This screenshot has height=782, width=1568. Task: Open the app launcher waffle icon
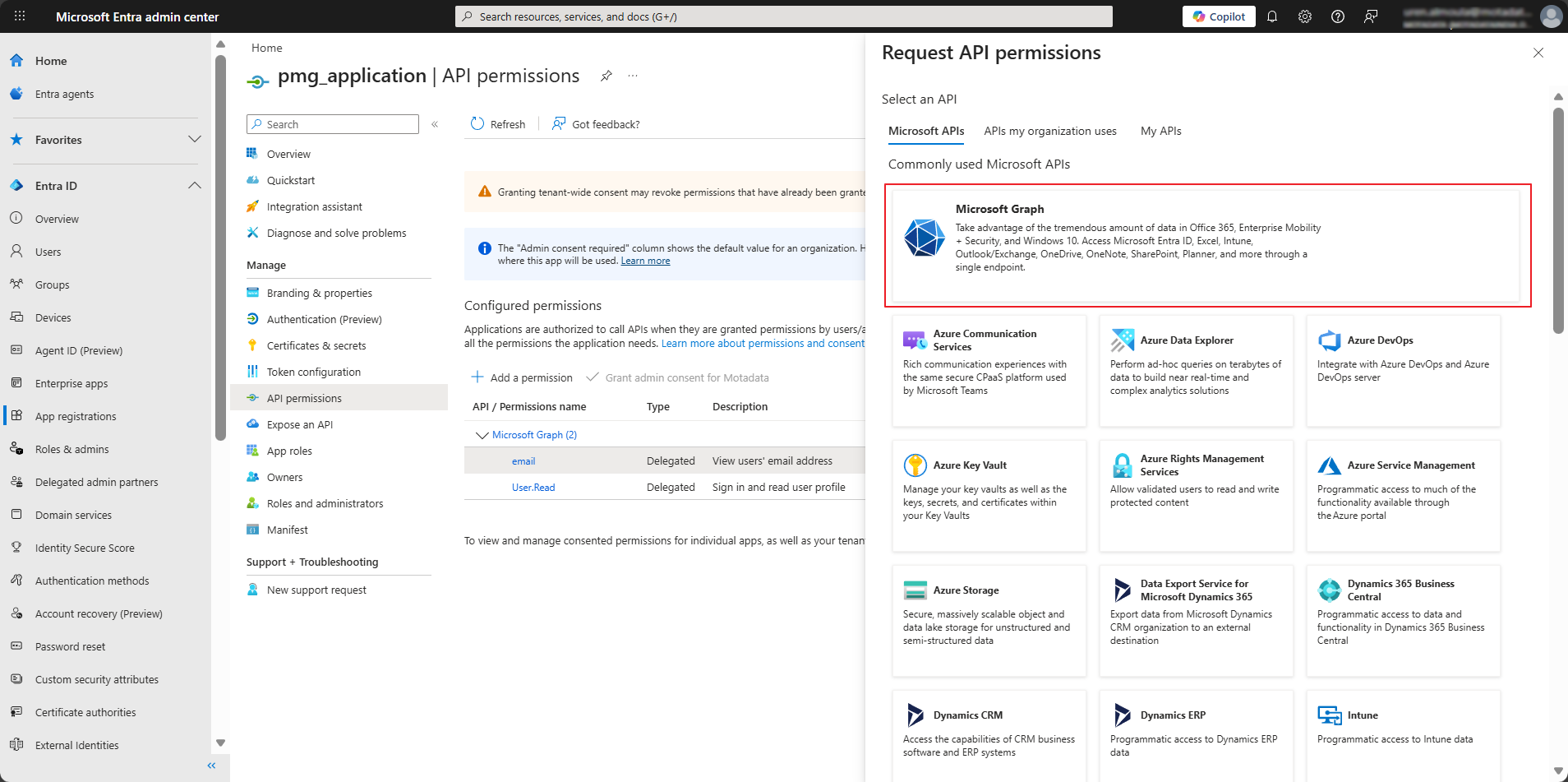[20, 16]
